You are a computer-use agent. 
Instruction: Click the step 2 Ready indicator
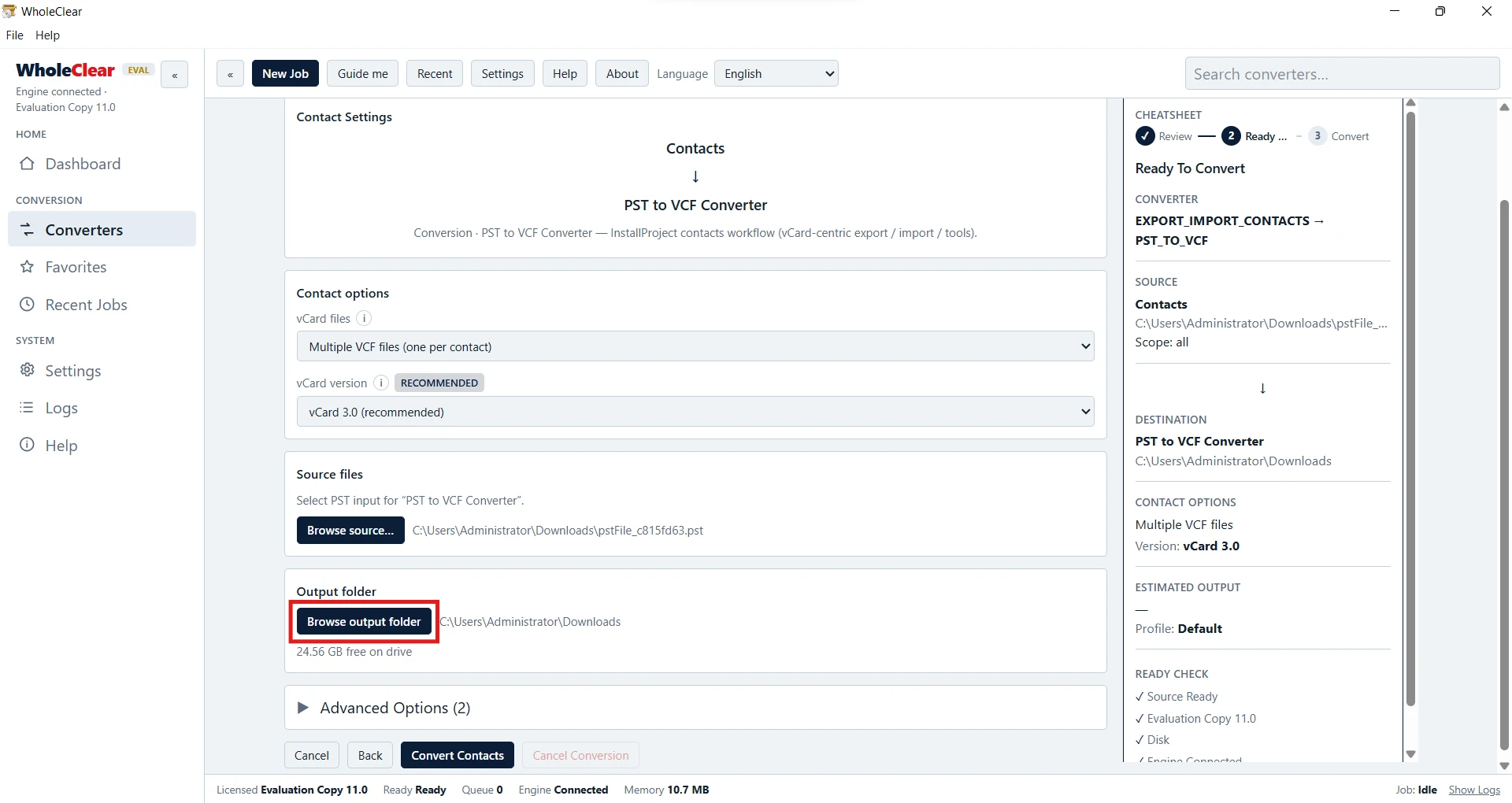click(x=1231, y=136)
